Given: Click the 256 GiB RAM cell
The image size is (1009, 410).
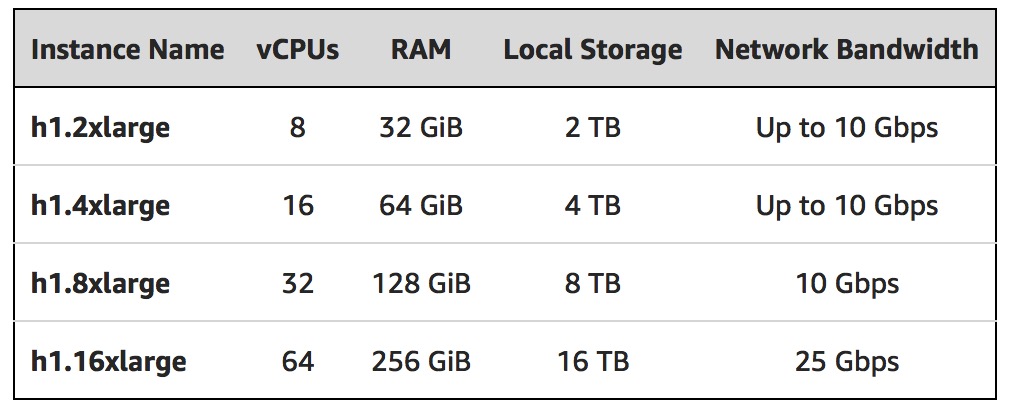Looking at the screenshot, I should 421,361.
